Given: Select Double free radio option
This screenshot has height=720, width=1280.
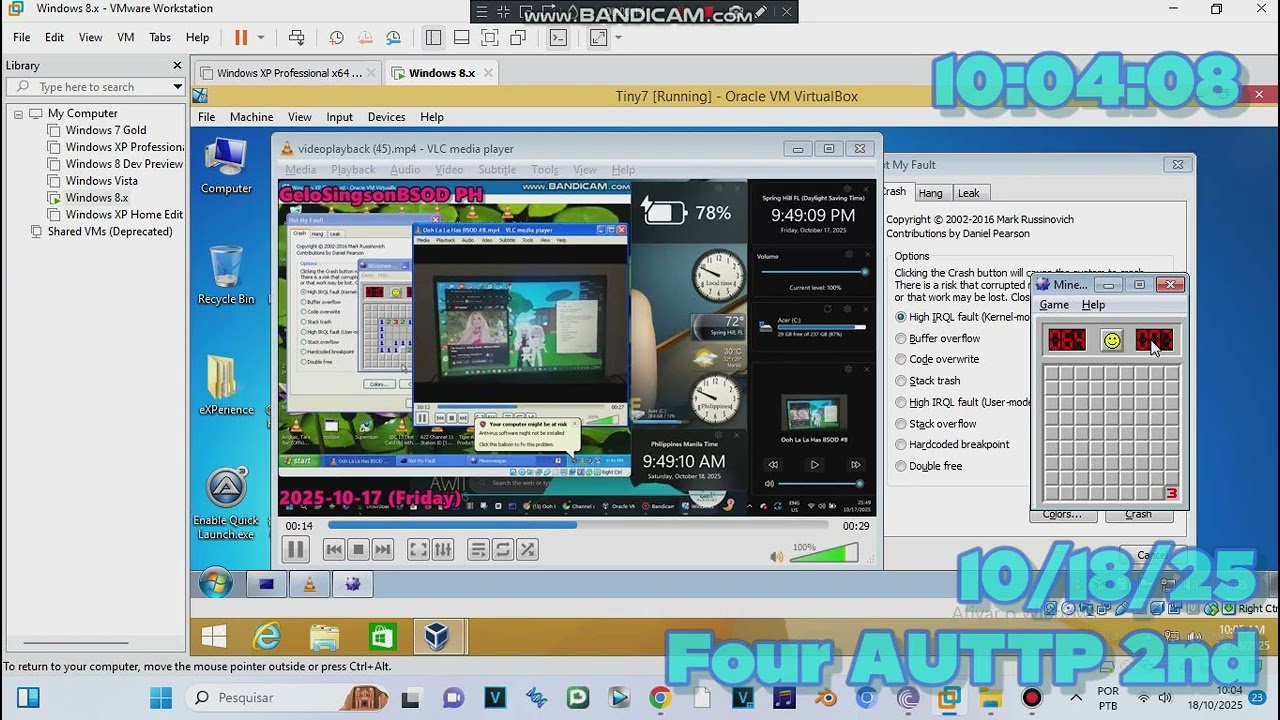Looking at the screenshot, I should coord(901,466).
